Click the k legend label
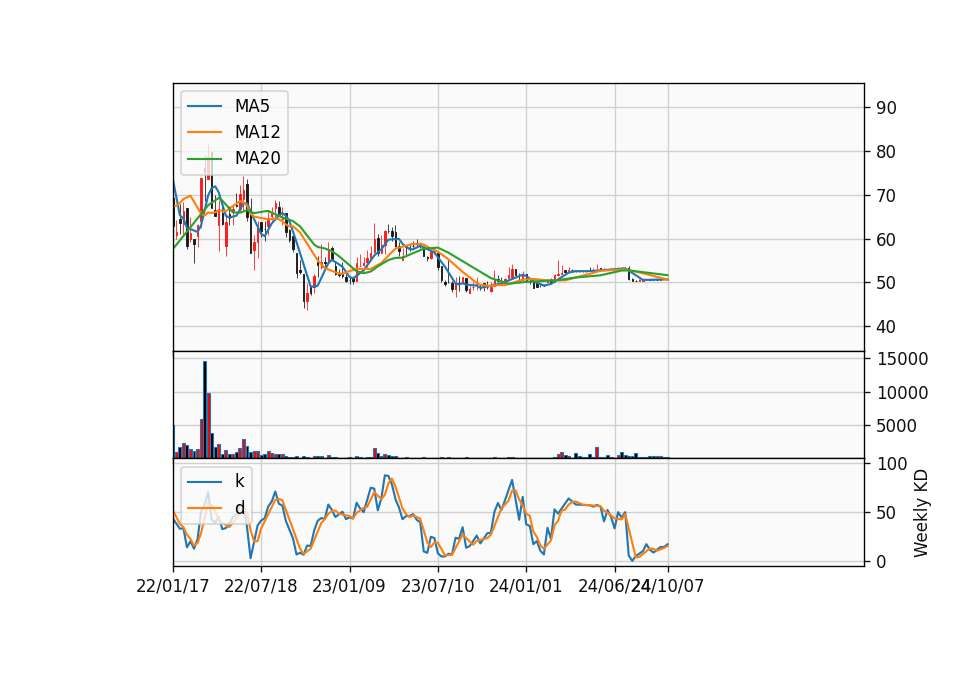This screenshot has height=690, width=960. pyautogui.click(x=239, y=481)
